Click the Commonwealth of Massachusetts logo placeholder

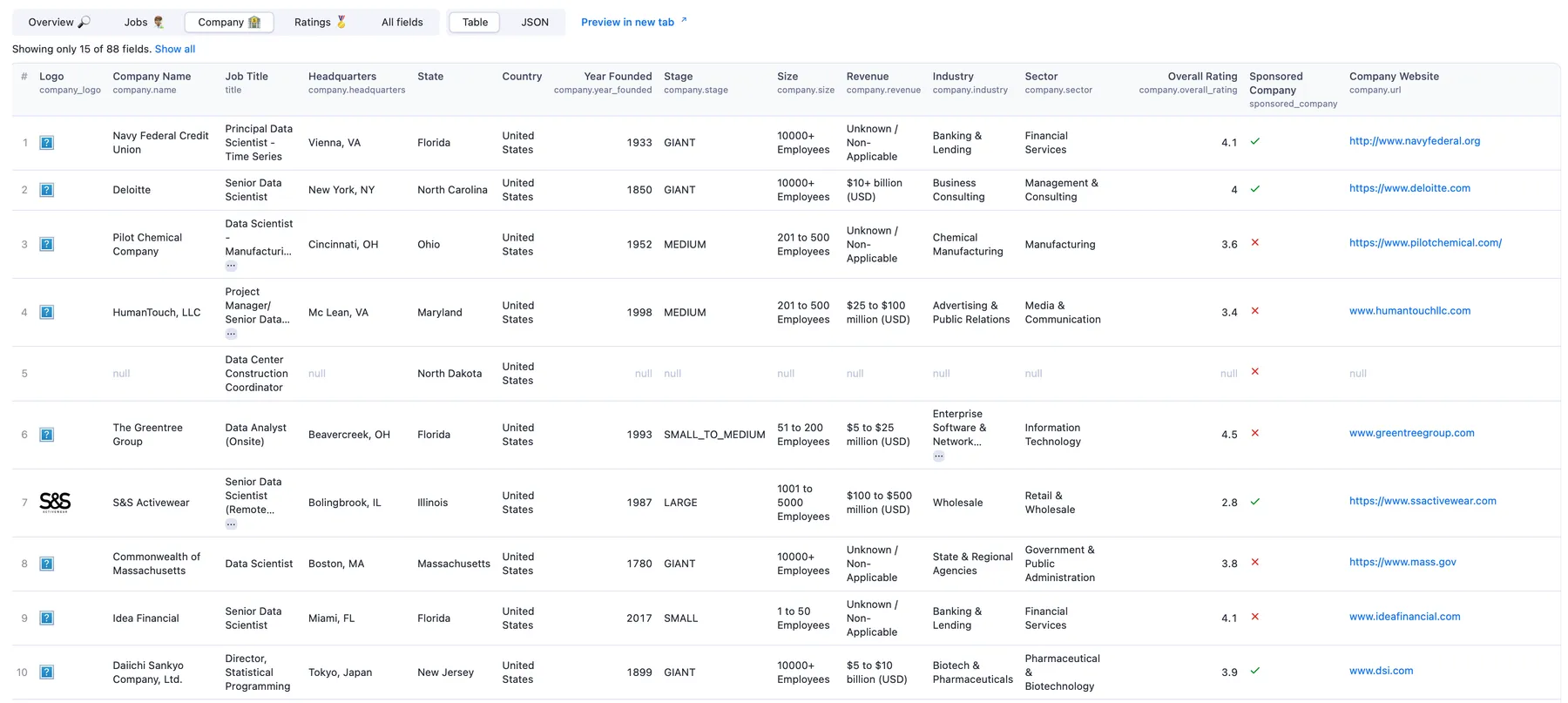click(47, 564)
